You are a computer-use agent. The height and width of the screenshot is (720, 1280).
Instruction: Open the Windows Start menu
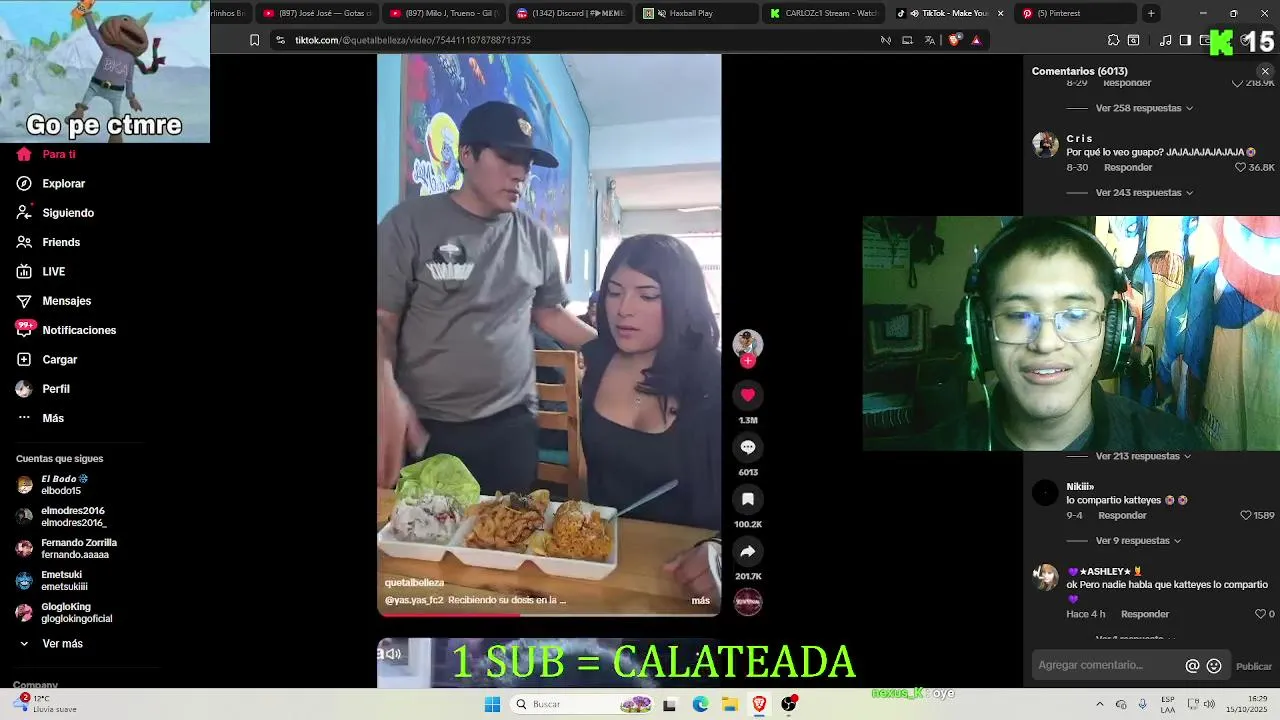coord(492,704)
